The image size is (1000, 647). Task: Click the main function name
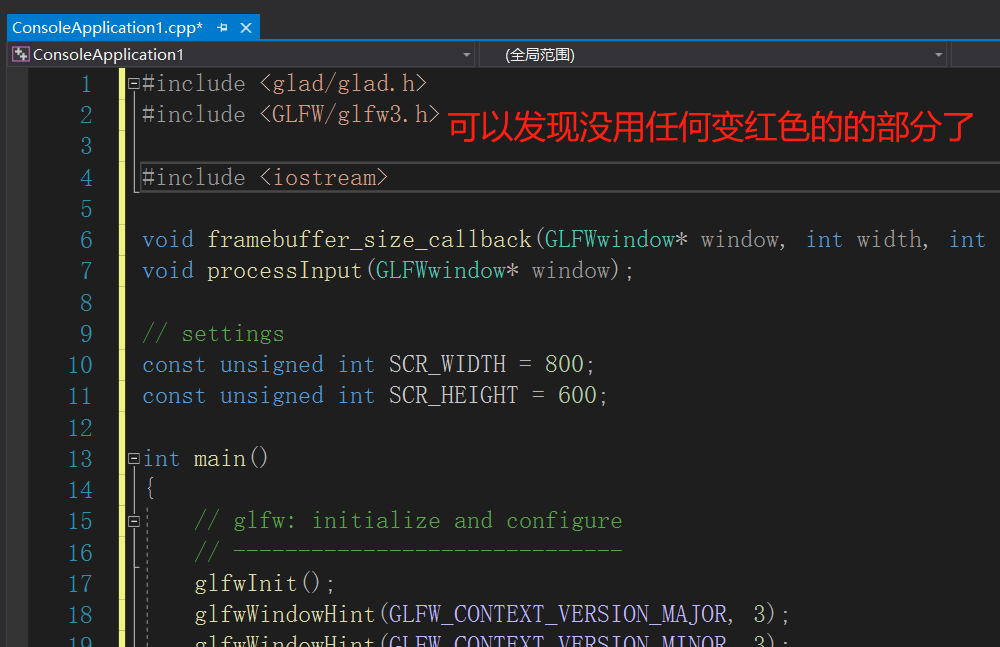coord(220,459)
